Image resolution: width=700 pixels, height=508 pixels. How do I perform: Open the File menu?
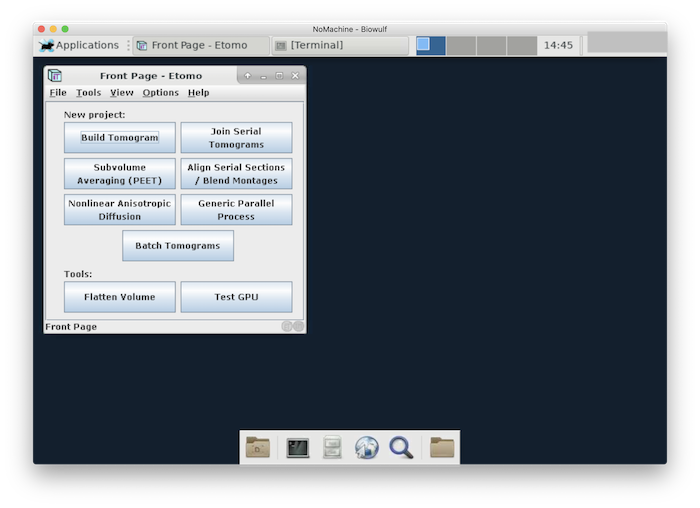coord(58,93)
